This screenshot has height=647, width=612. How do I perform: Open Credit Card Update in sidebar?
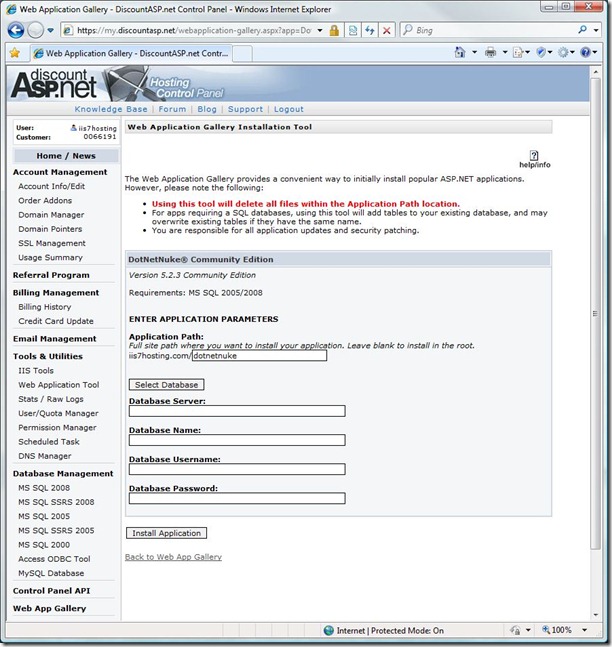56,321
